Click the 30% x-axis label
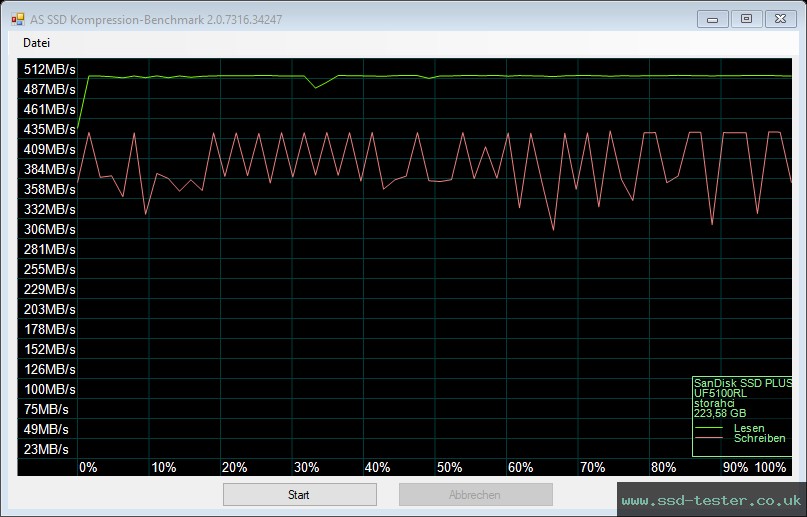The width and height of the screenshot is (807, 517). click(x=307, y=468)
